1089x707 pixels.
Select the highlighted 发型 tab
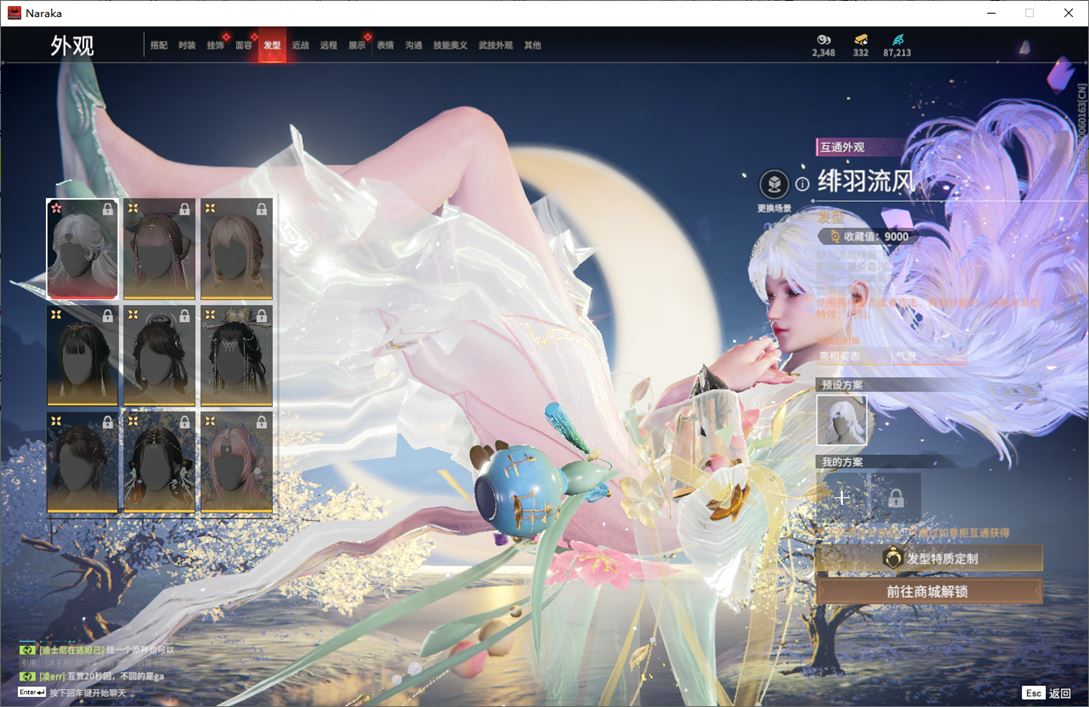click(x=272, y=45)
